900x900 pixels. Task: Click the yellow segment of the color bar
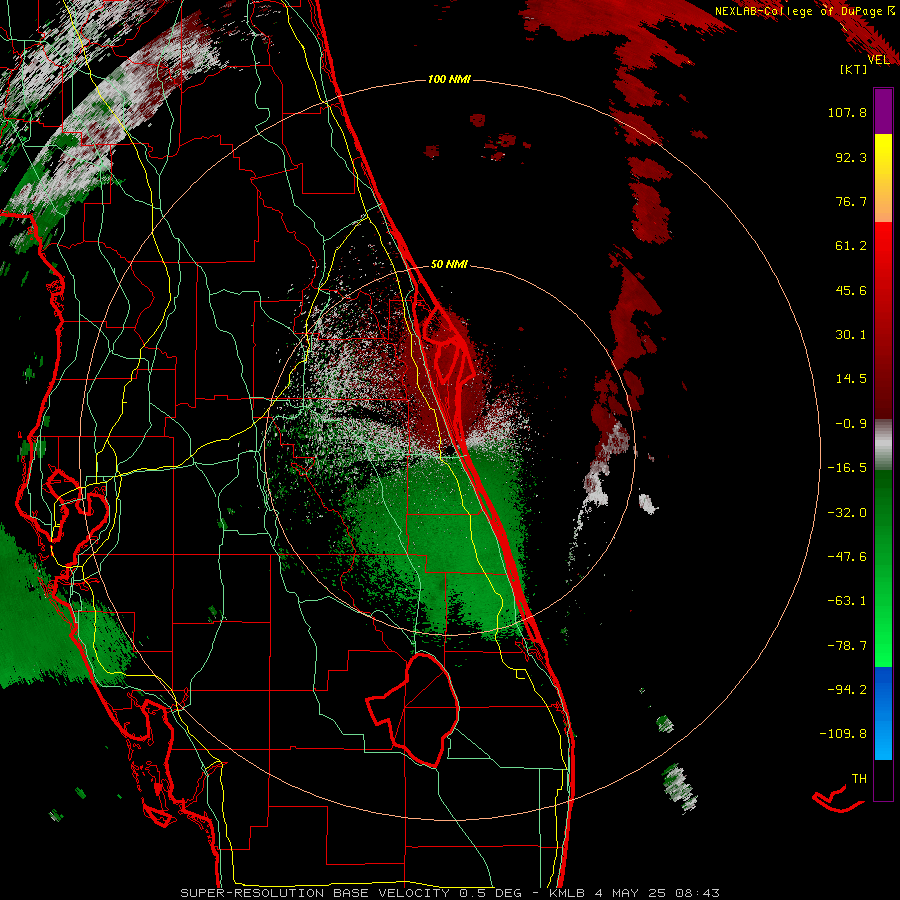click(883, 156)
